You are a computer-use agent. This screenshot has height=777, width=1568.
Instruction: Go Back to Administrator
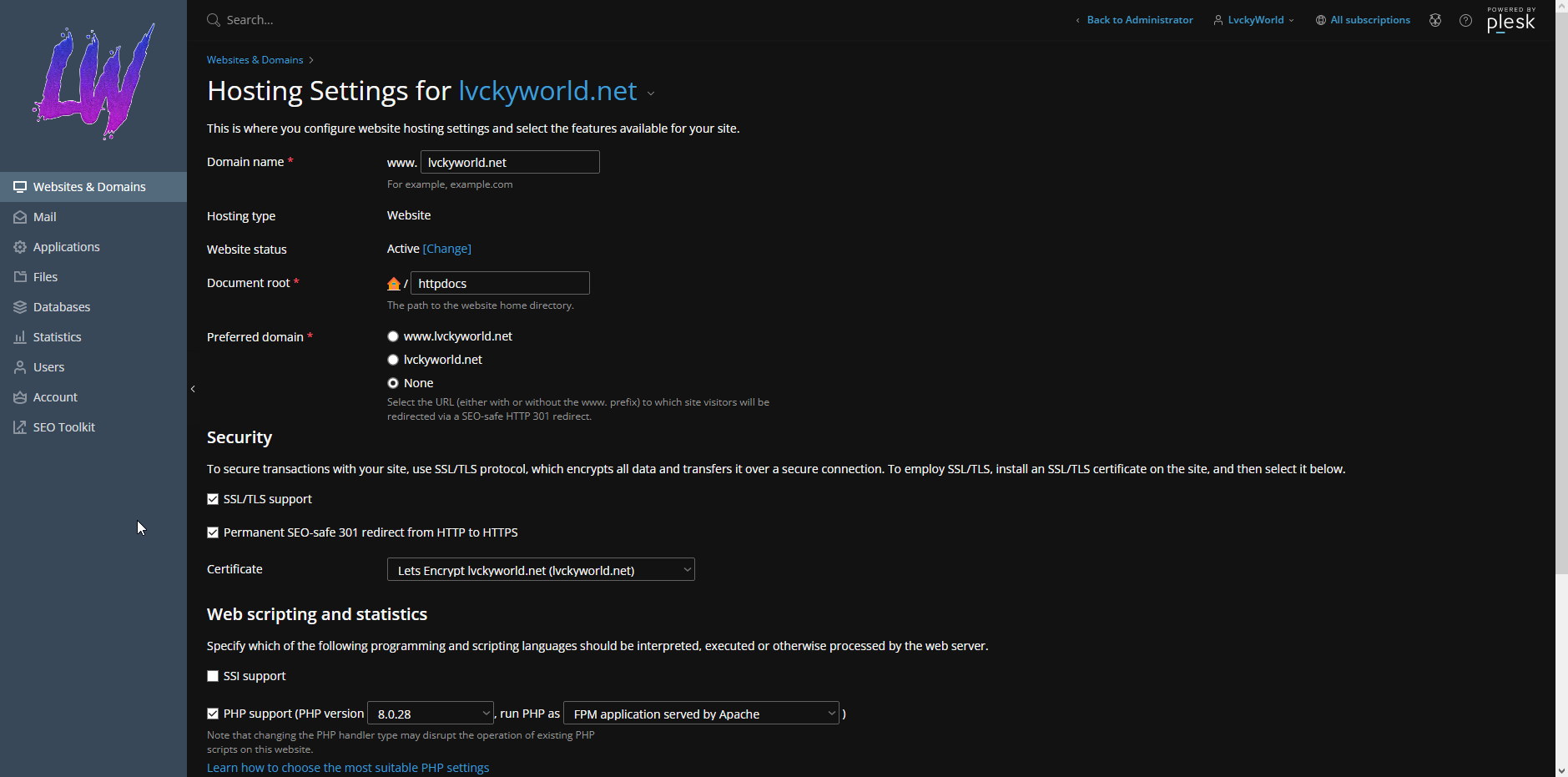[1139, 20]
